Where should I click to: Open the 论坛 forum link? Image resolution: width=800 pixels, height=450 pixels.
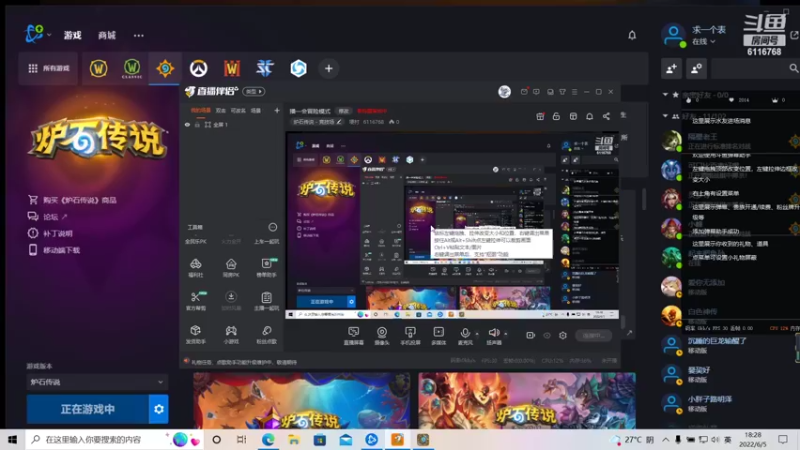(47, 217)
